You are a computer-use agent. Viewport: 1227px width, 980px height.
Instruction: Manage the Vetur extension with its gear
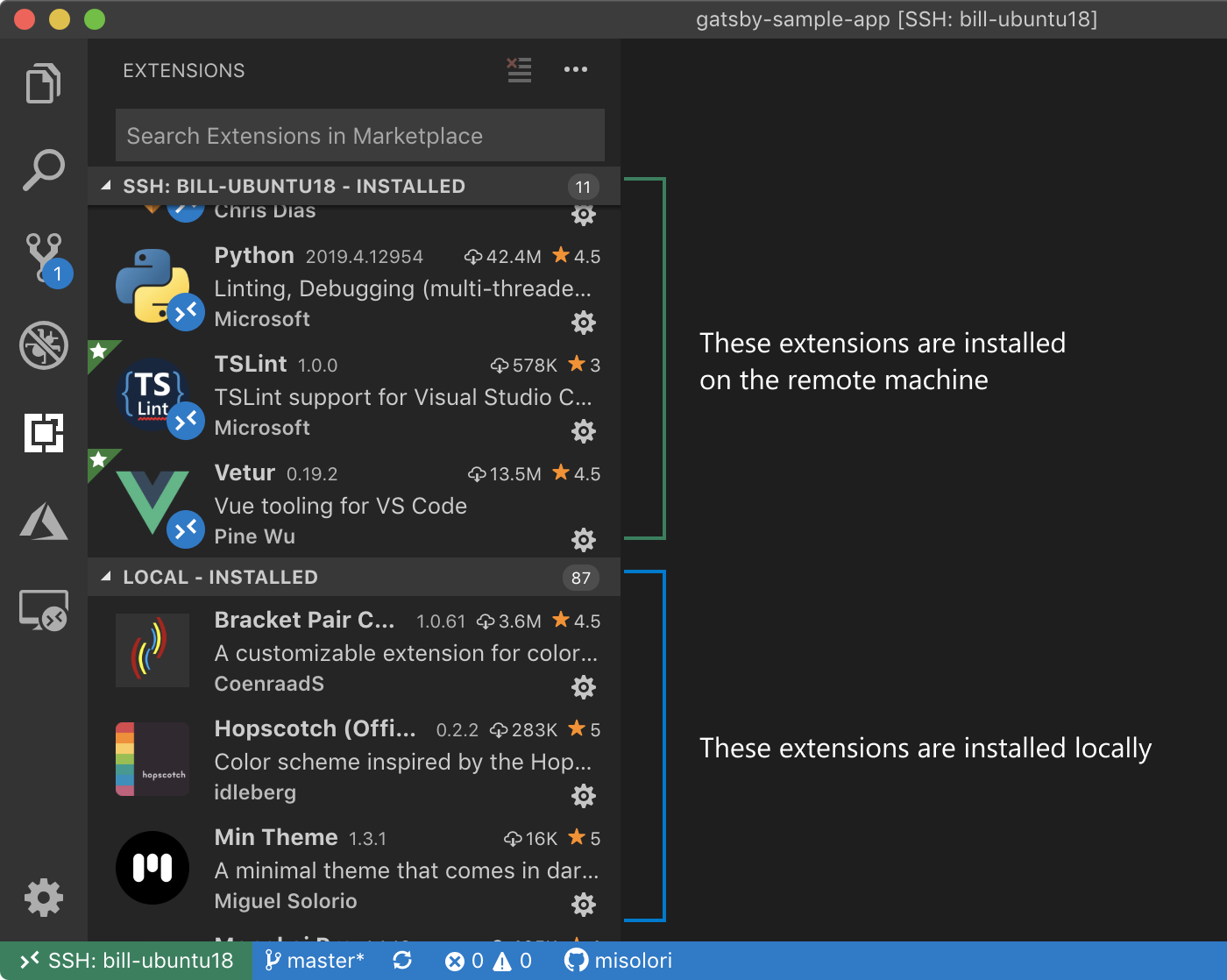click(x=584, y=540)
